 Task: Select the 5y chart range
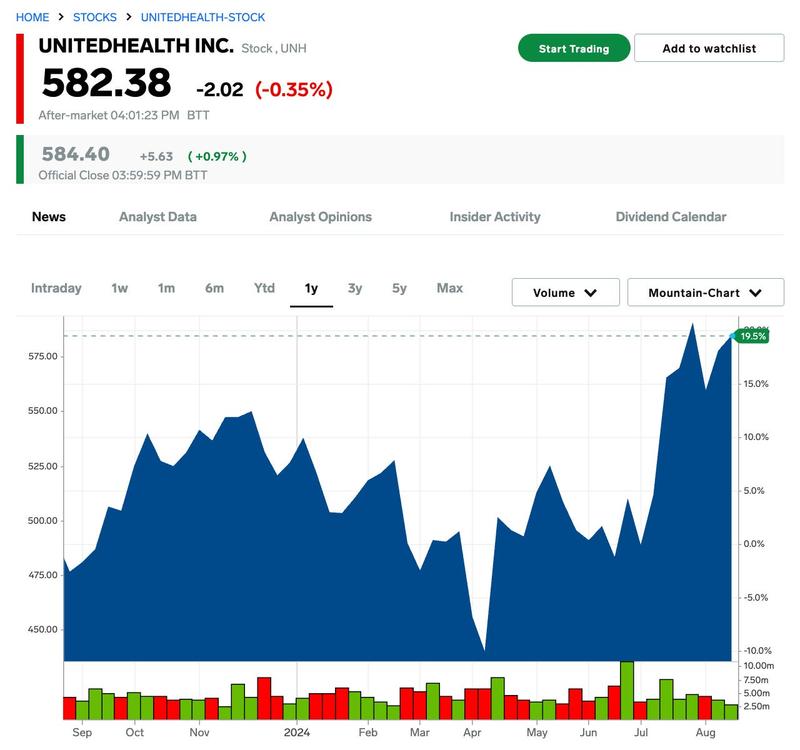[x=399, y=288]
